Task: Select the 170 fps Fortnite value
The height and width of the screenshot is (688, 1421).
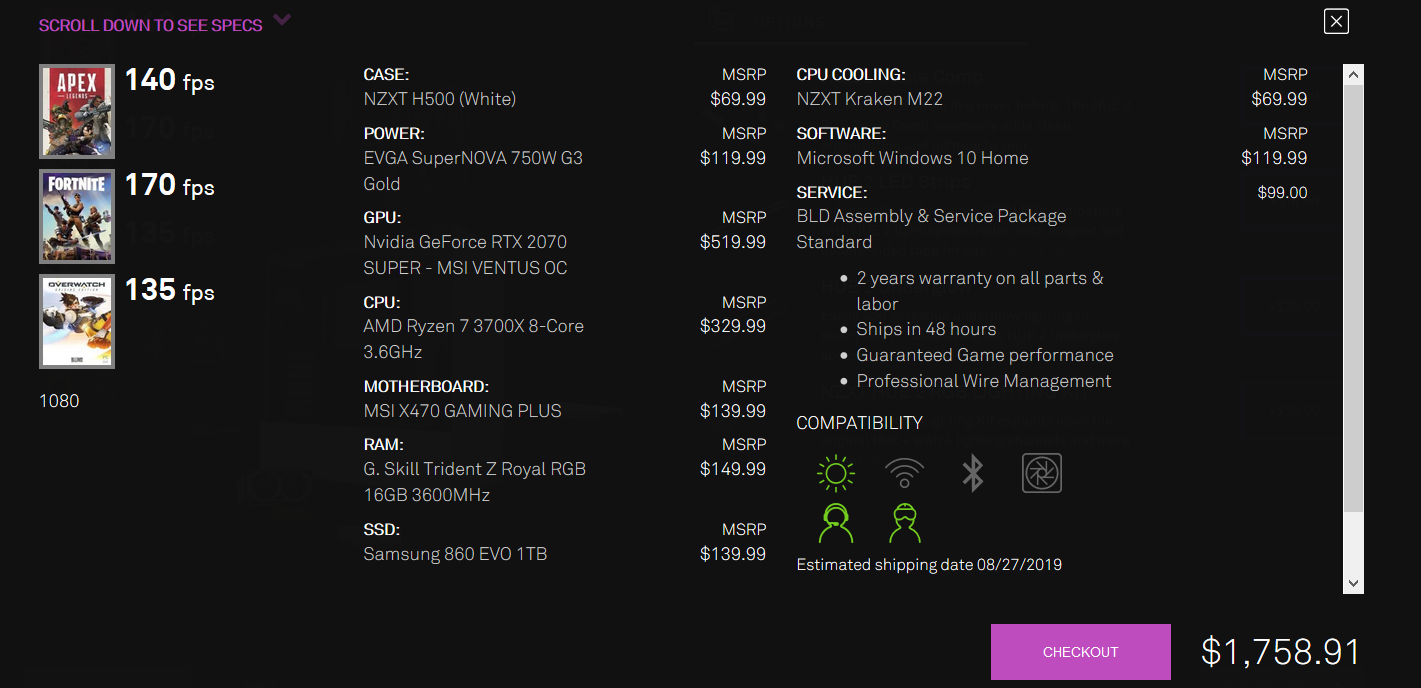Action: point(170,185)
